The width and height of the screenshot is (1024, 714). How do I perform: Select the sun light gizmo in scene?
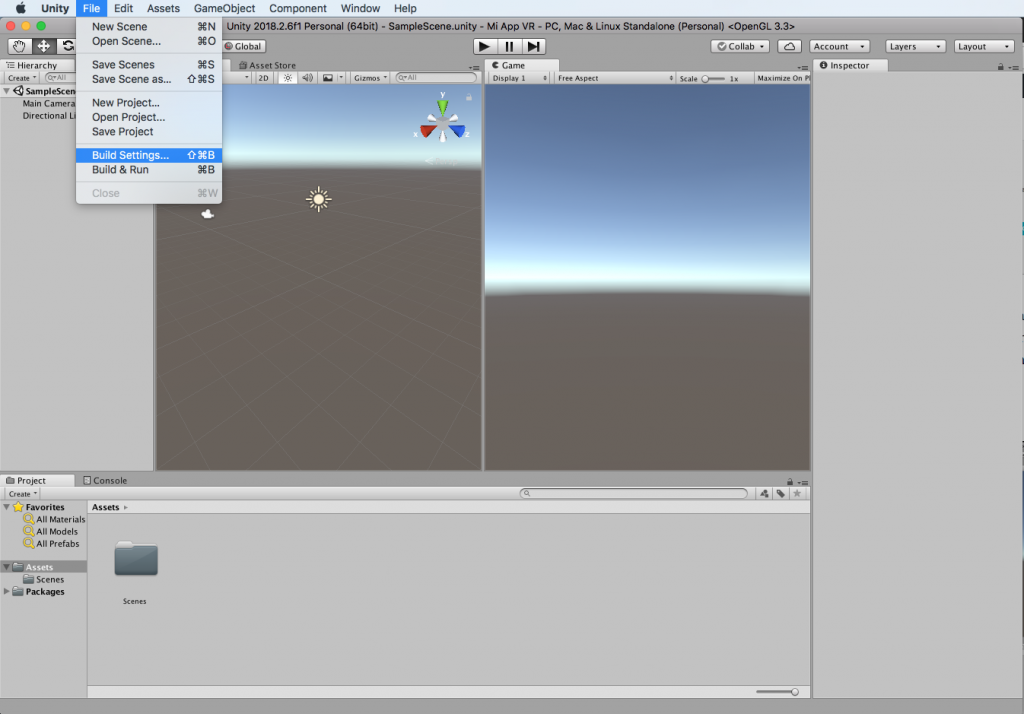click(318, 199)
